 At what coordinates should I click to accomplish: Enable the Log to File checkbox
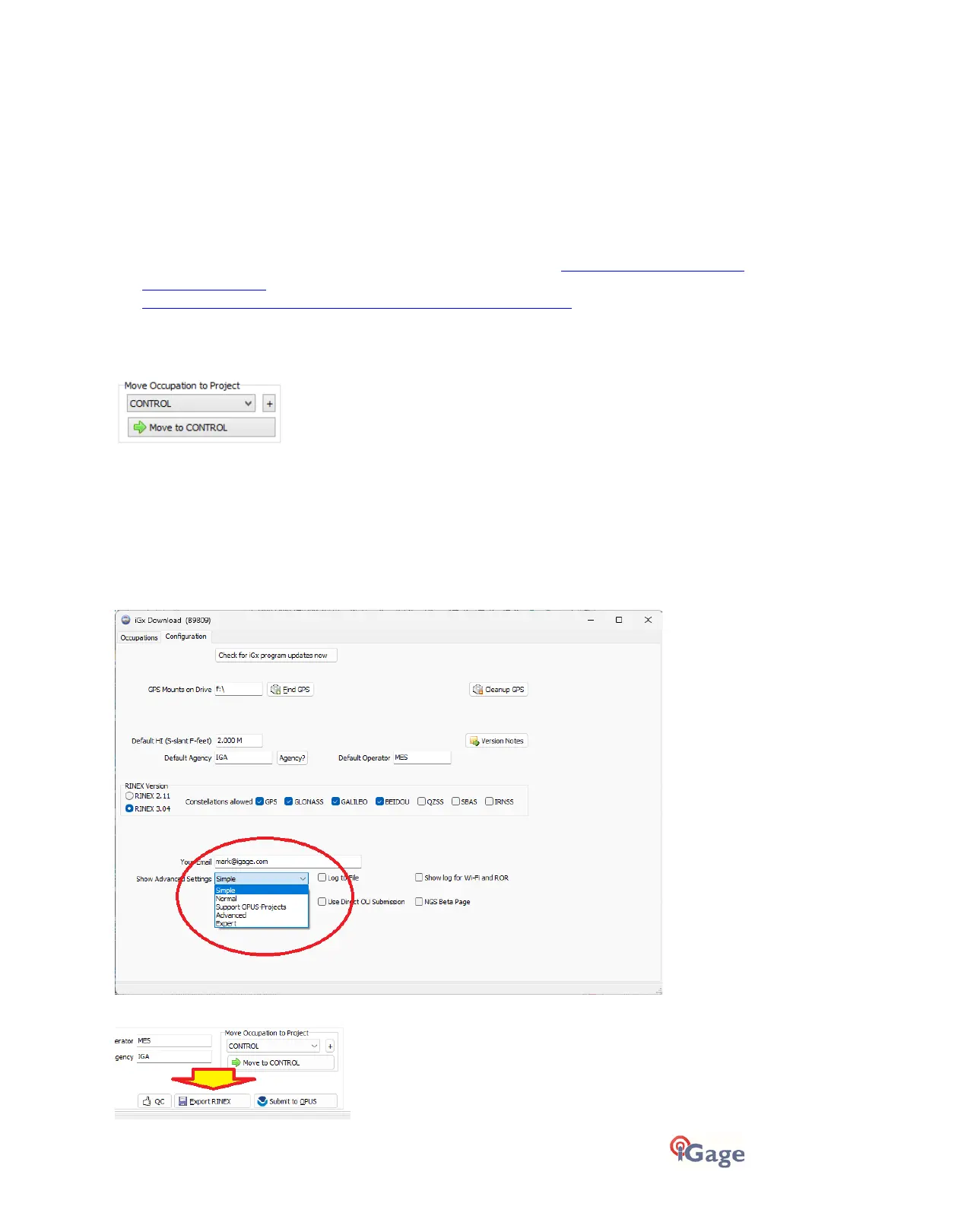coord(322,878)
